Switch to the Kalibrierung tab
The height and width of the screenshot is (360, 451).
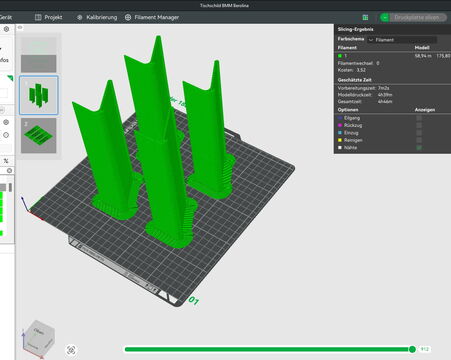tap(97, 17)
